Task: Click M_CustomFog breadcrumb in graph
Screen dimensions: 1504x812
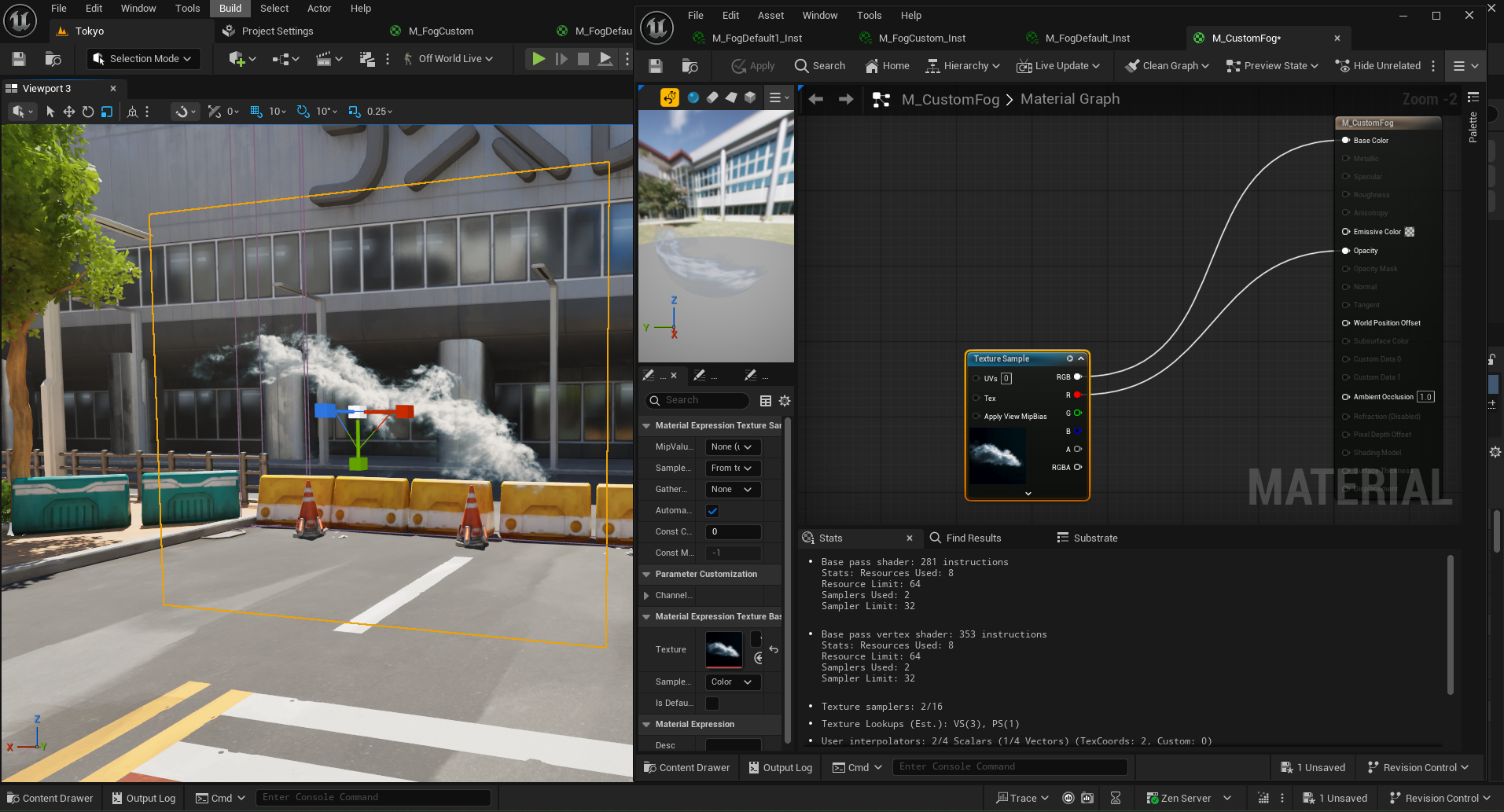Action: (x=951, y=99)
